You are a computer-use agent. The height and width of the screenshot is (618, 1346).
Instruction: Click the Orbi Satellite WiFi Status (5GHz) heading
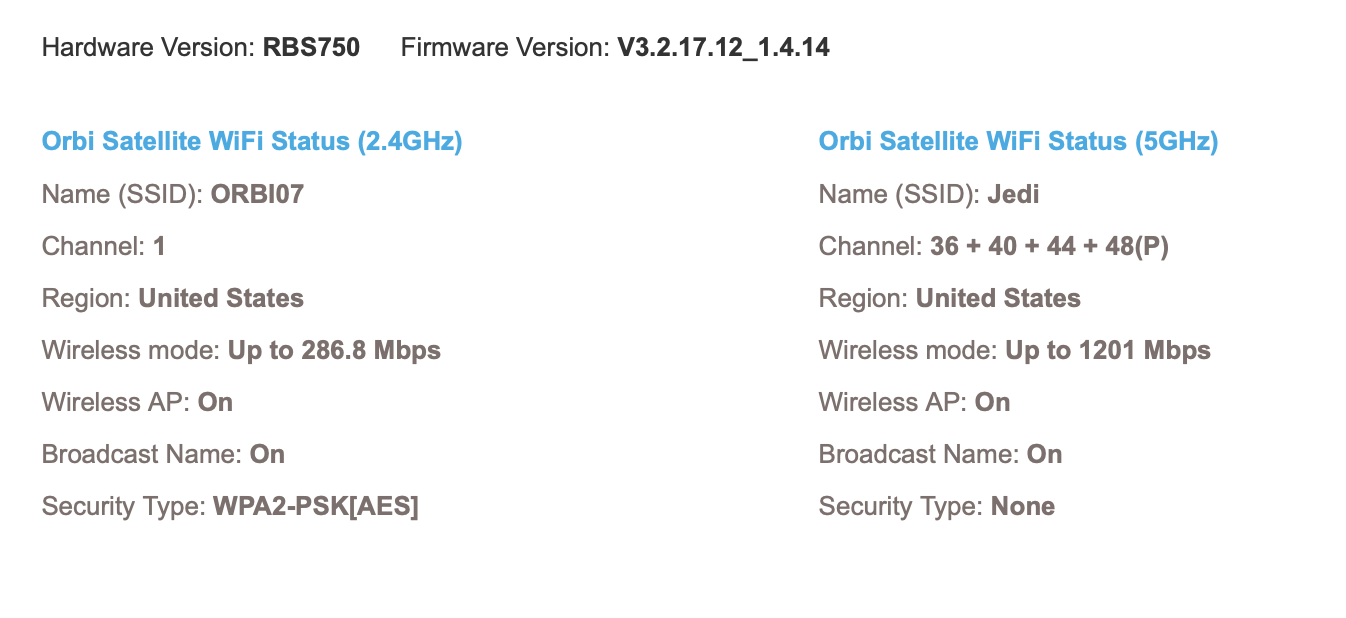(x=1018, y=142)
